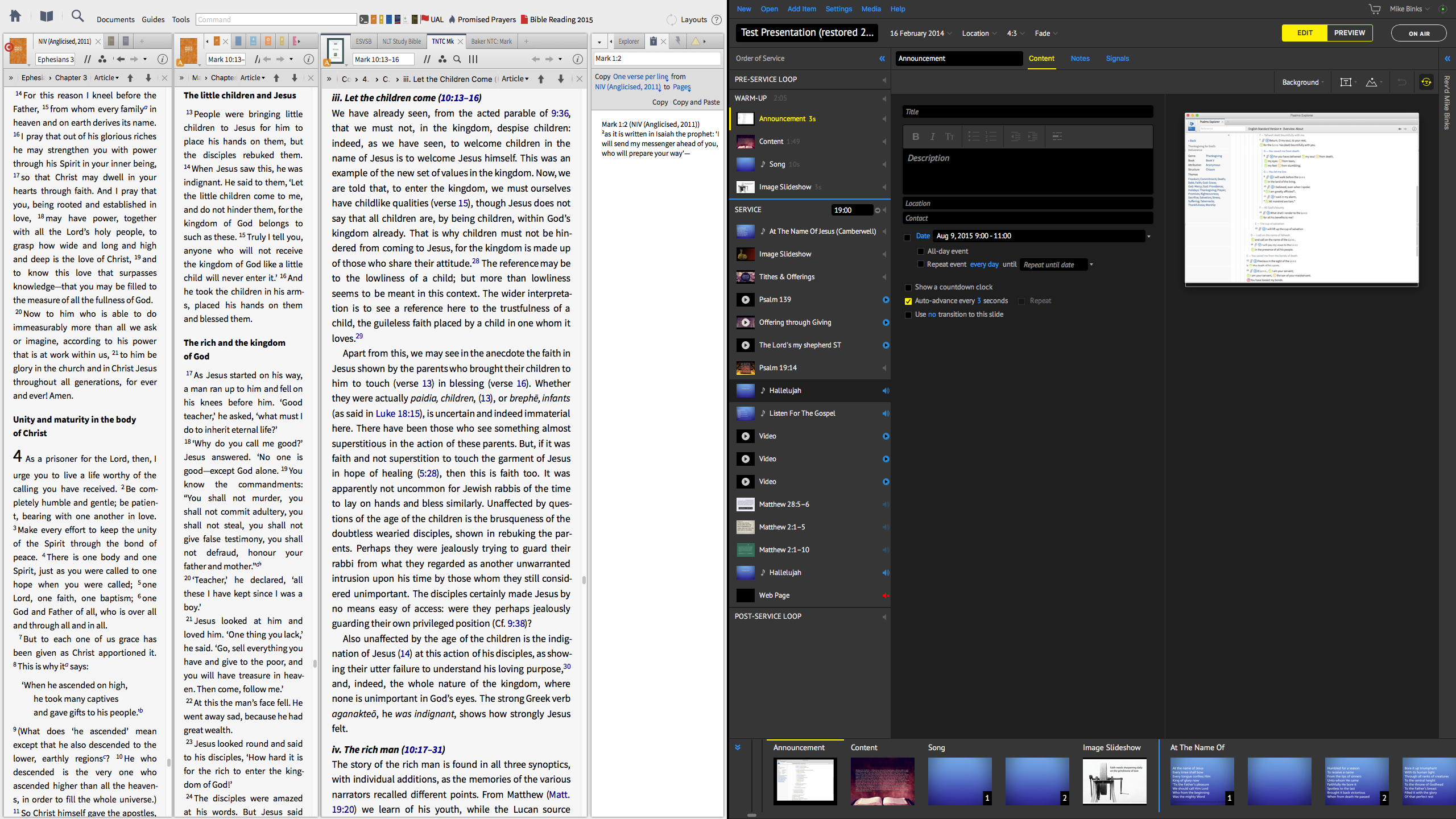Screen dimensions: 1456x819
Task: Click play icon on Psalm 139 item
Action: pyautogui.click(x=886, y=300)
